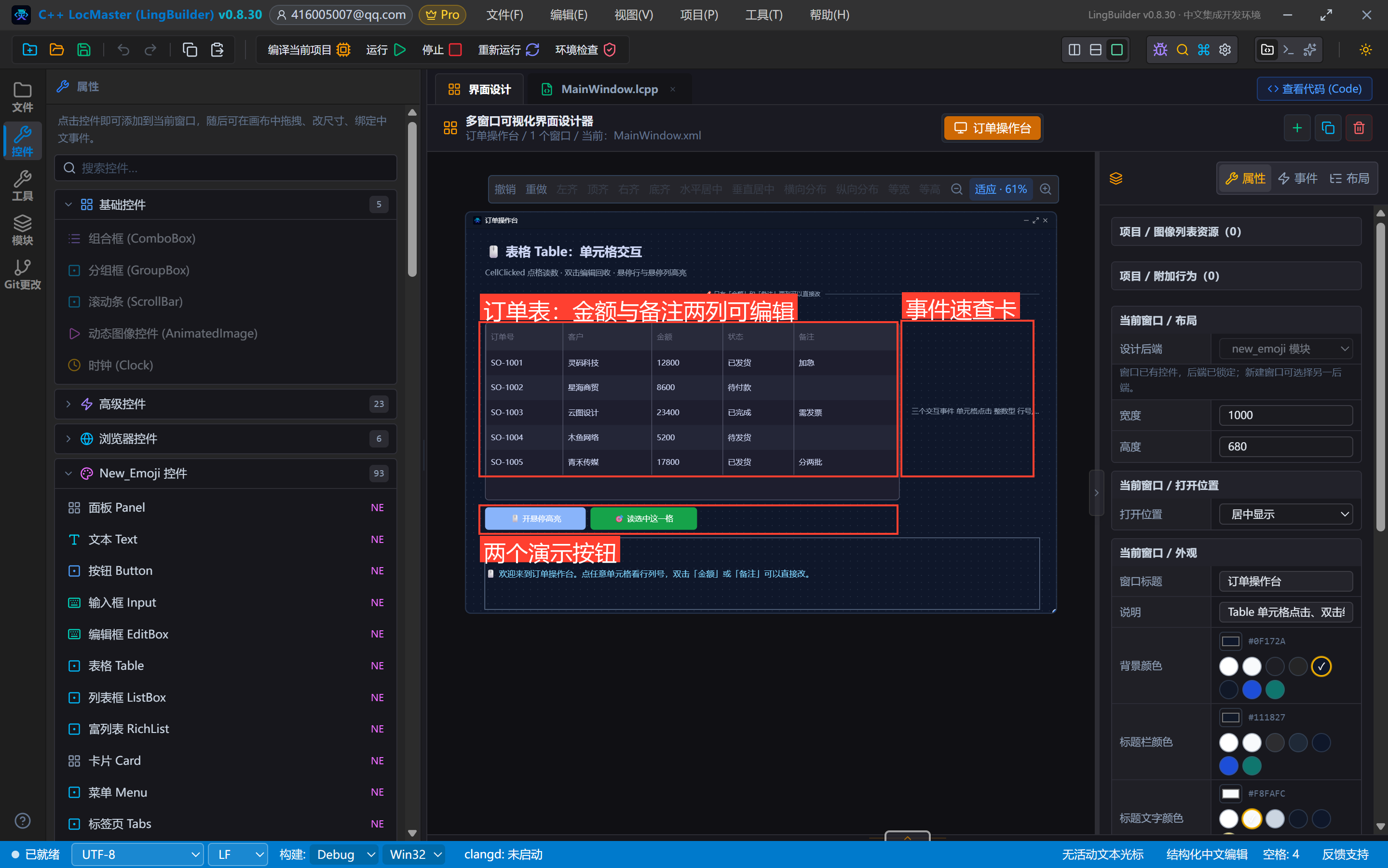Click 查看代码 (Code) button
This screenshot has width=1388, height=868.
pyautogui.click(x=1315, y=89)
